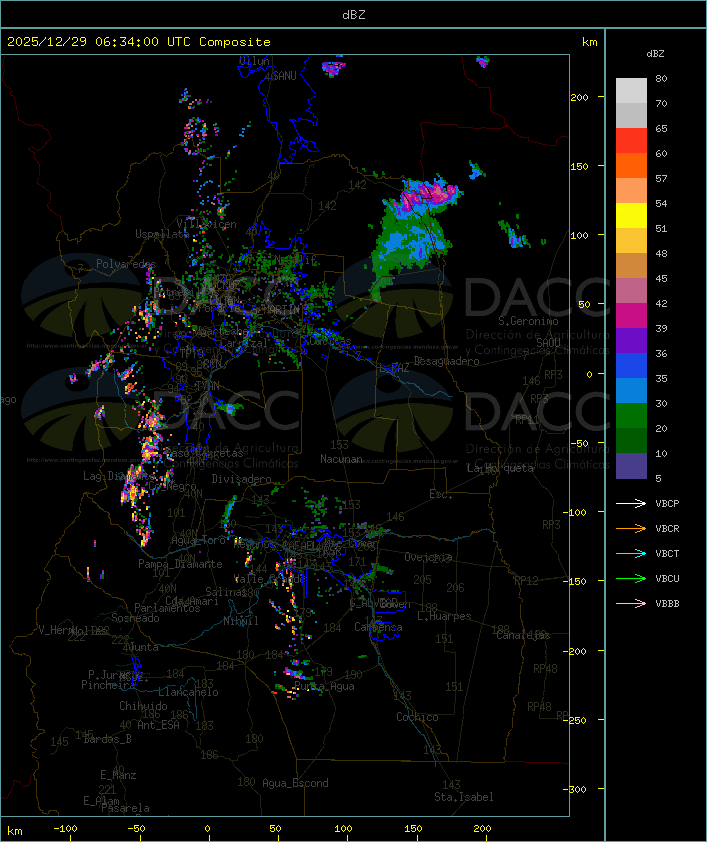Click the Pasarela map label
Screen dimensions: 707x842
[125, 808]
